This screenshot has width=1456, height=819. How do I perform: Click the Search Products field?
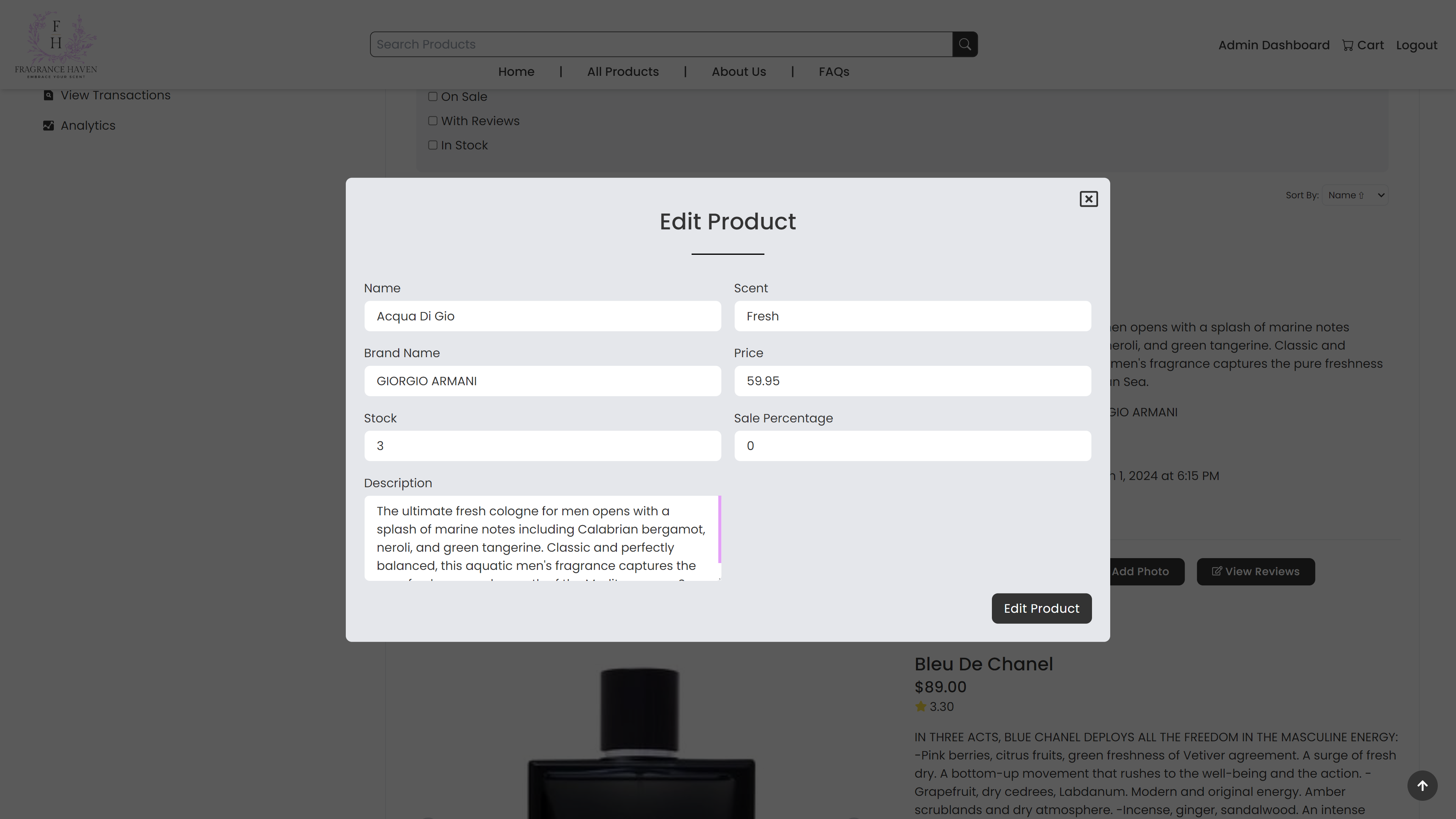[661, 44]
